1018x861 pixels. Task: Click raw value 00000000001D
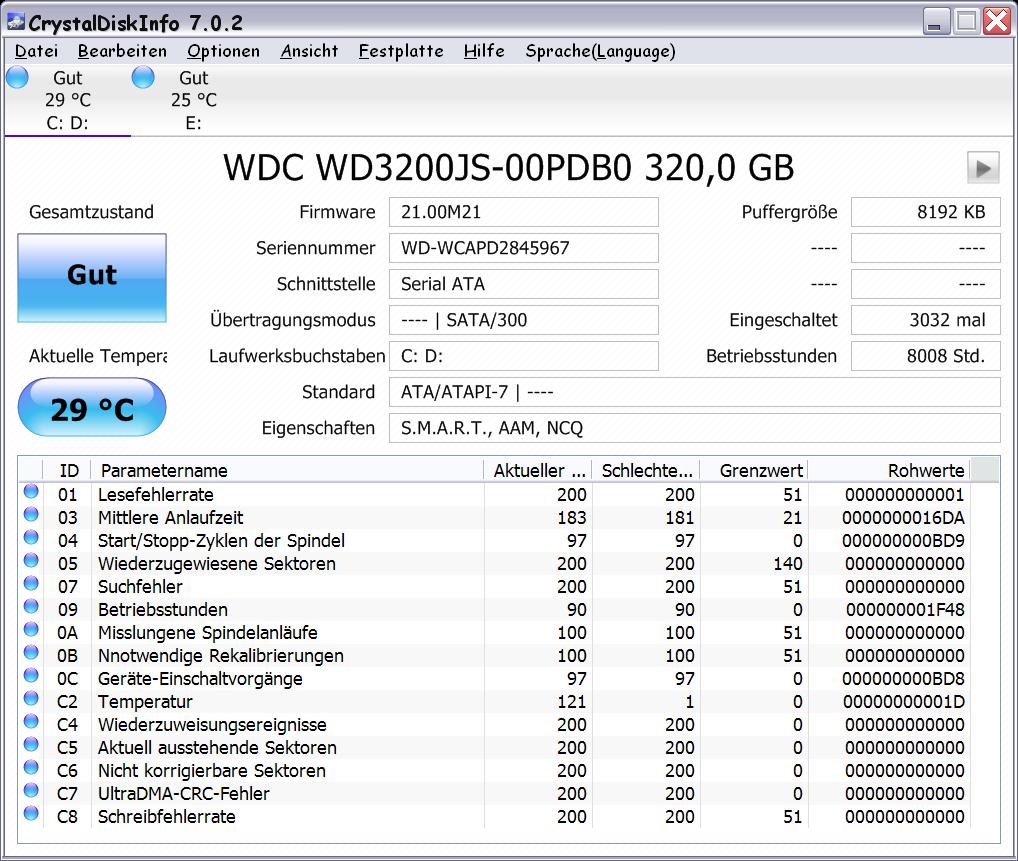pos(904,702)
